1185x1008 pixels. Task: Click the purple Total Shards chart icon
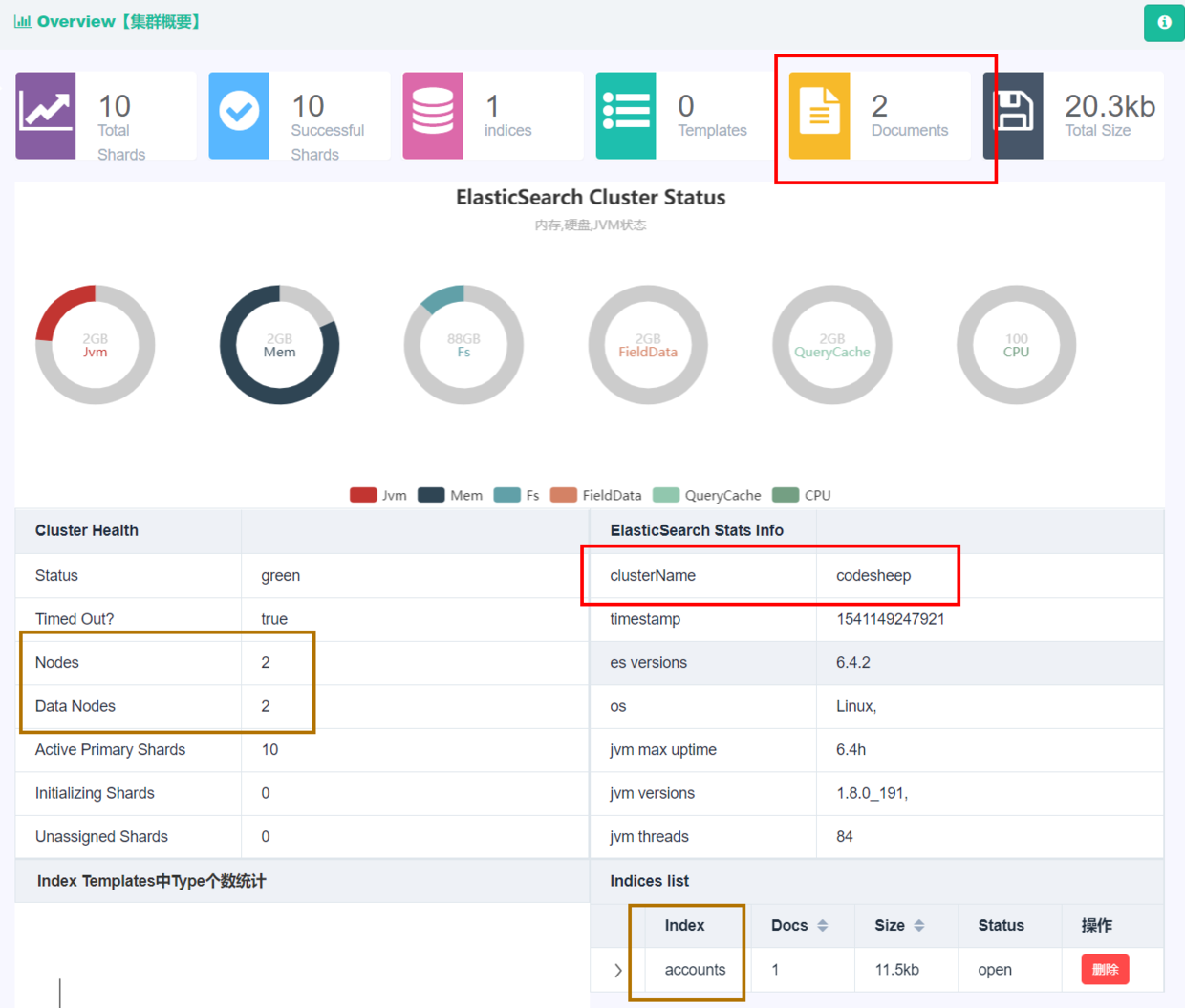pyautogui.click(x=46, y=115)
